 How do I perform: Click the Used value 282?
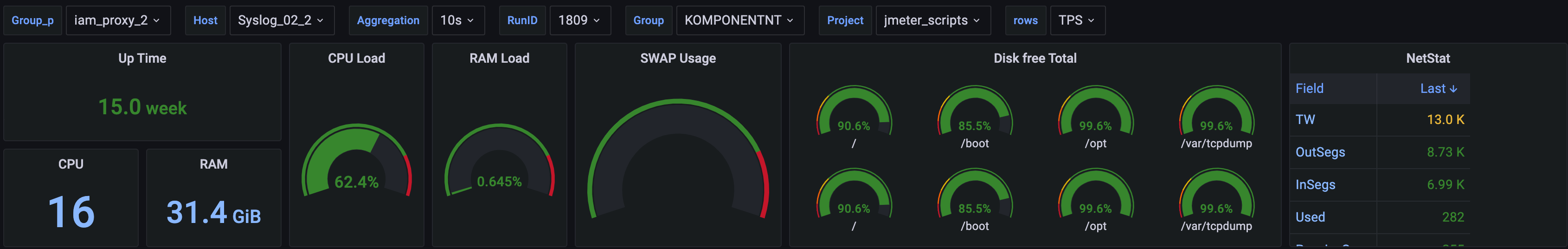point(1453,217)
